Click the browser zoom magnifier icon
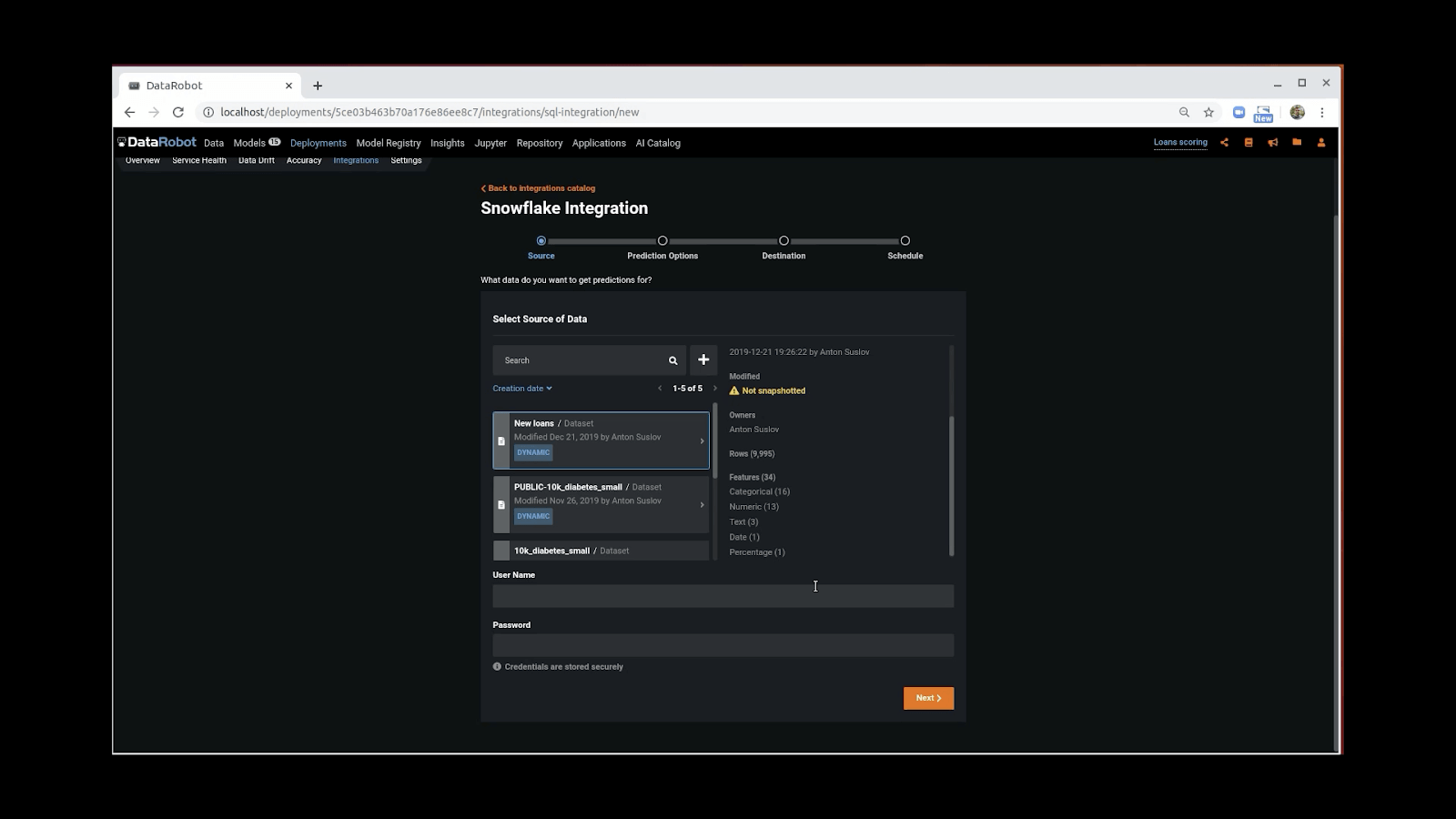 pos(1184,112)
